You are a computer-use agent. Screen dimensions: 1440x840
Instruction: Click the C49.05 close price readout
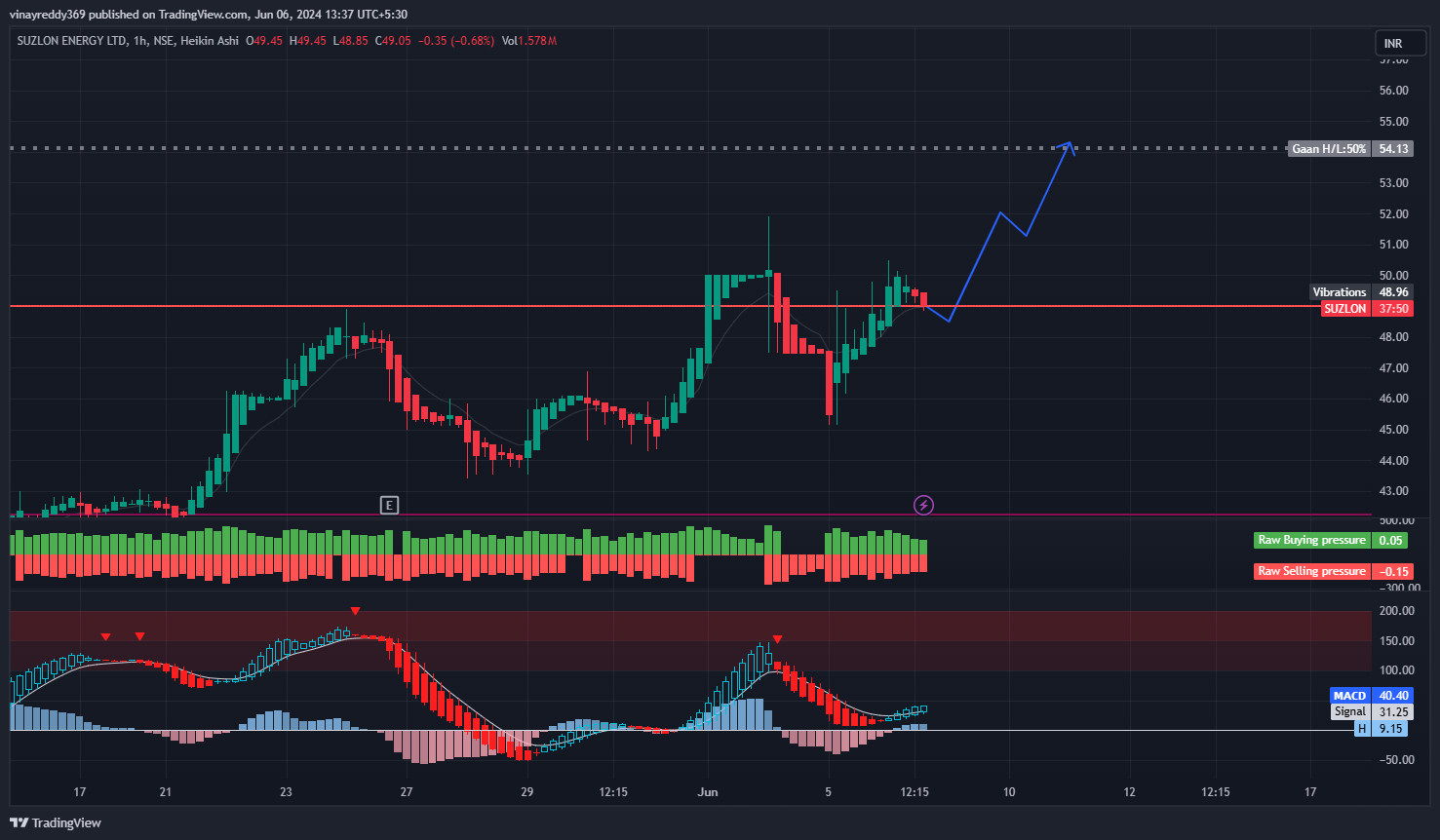(393, 41)
